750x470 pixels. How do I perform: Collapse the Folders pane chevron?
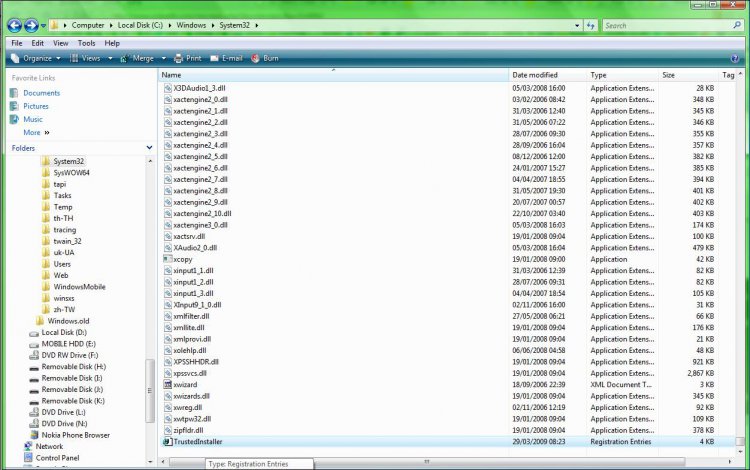[x=149, y=148]
